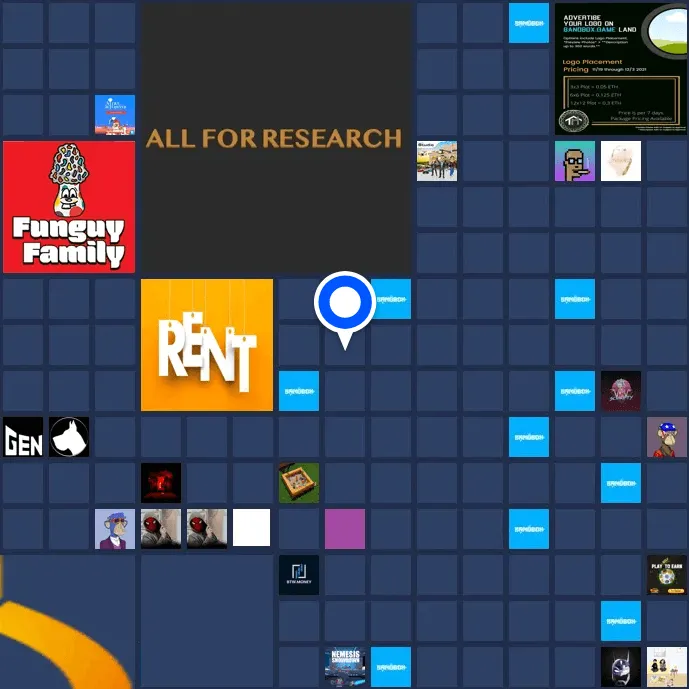Click the plain white land tile
The height and width of the screenshot is (689, 689).
(x=251, y=528)
